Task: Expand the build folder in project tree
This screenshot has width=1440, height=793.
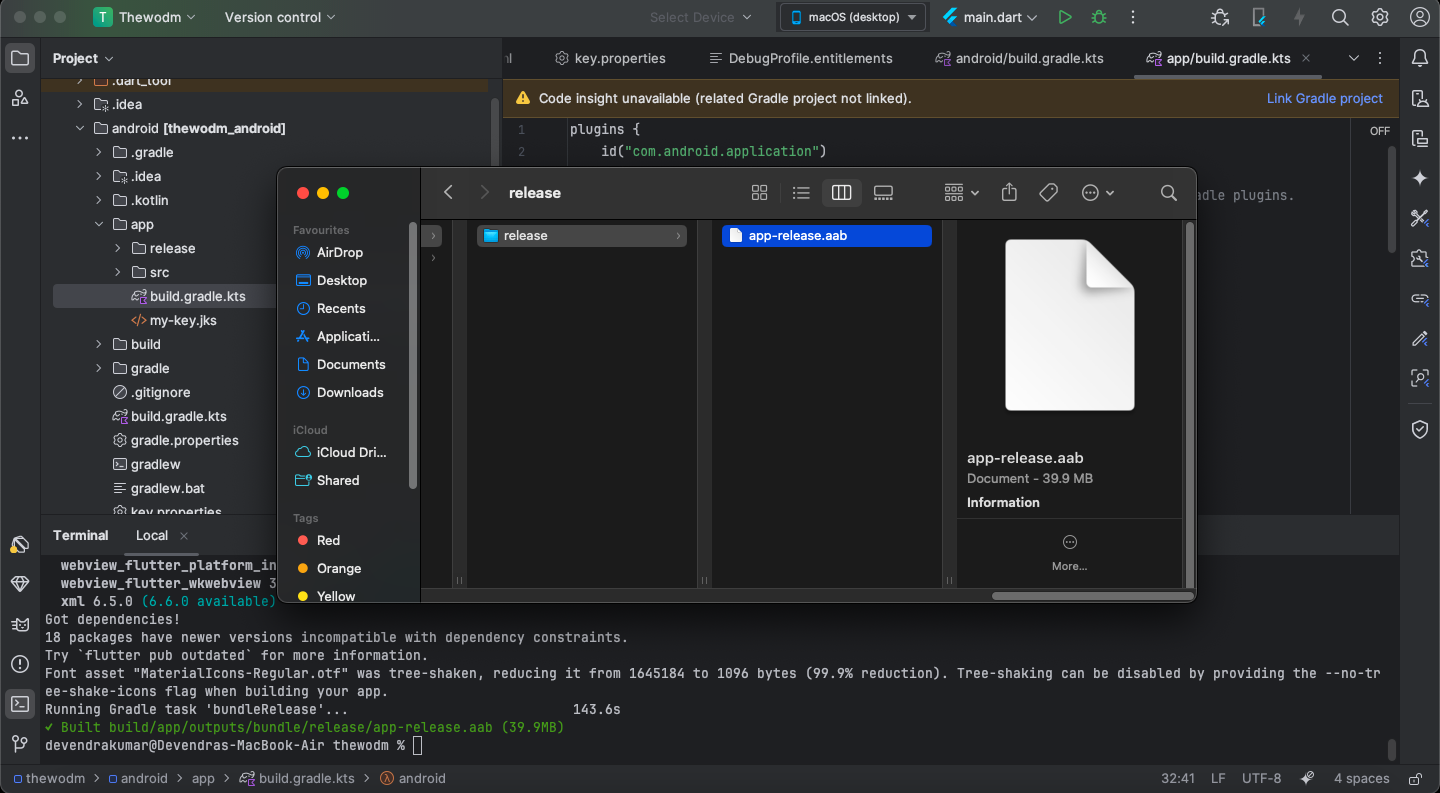Action: 99,344
